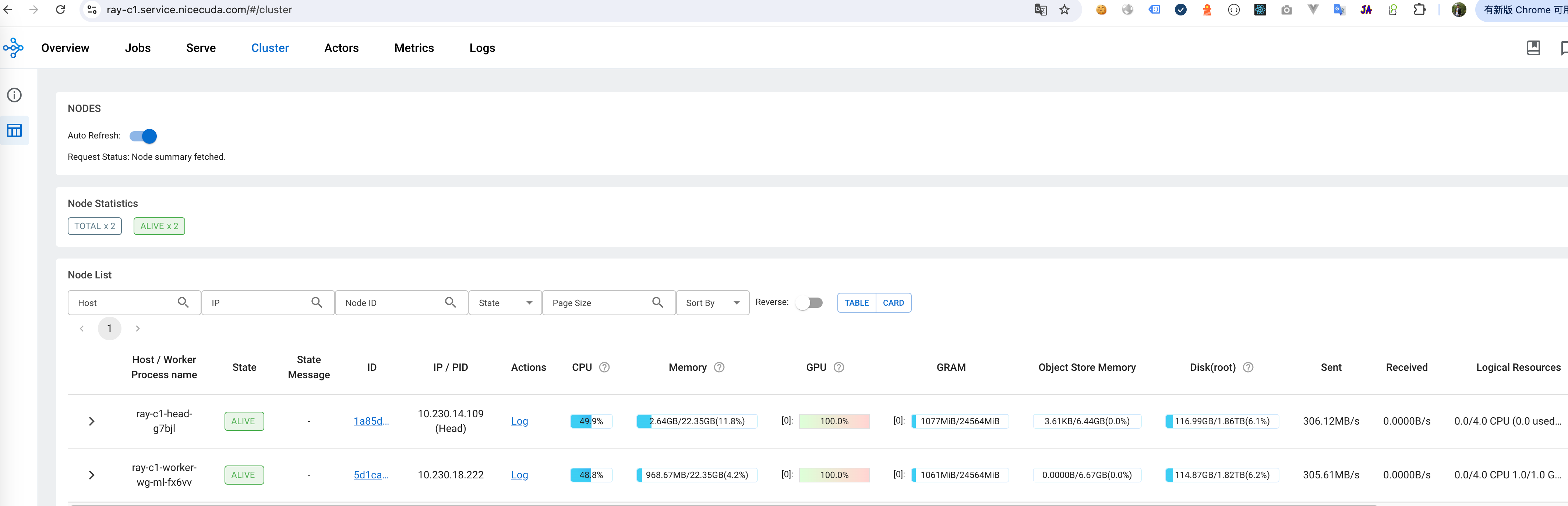Open the Metrics tab
Image resolution: width=1568 pixels, height=506 pixels.
(414, 48)
